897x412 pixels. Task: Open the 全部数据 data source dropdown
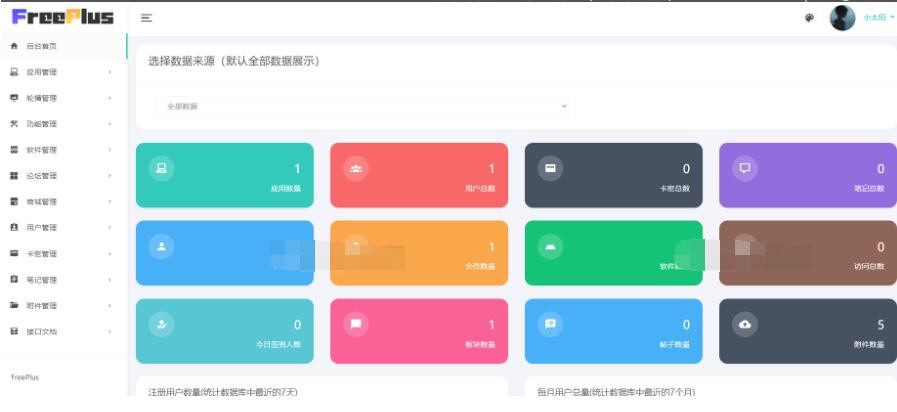363,106
